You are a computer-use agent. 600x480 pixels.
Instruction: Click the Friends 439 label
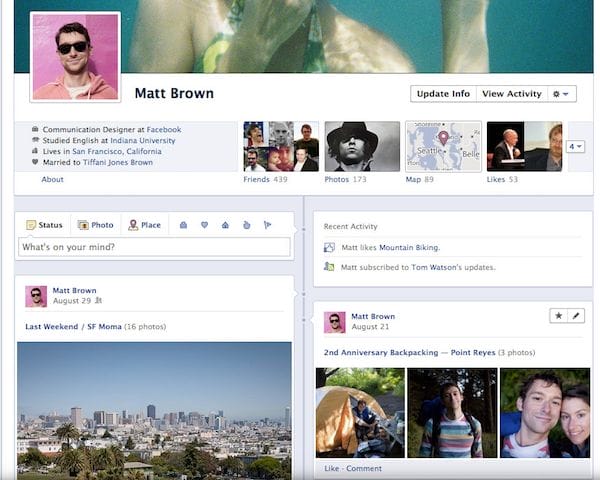pos(265,179)
